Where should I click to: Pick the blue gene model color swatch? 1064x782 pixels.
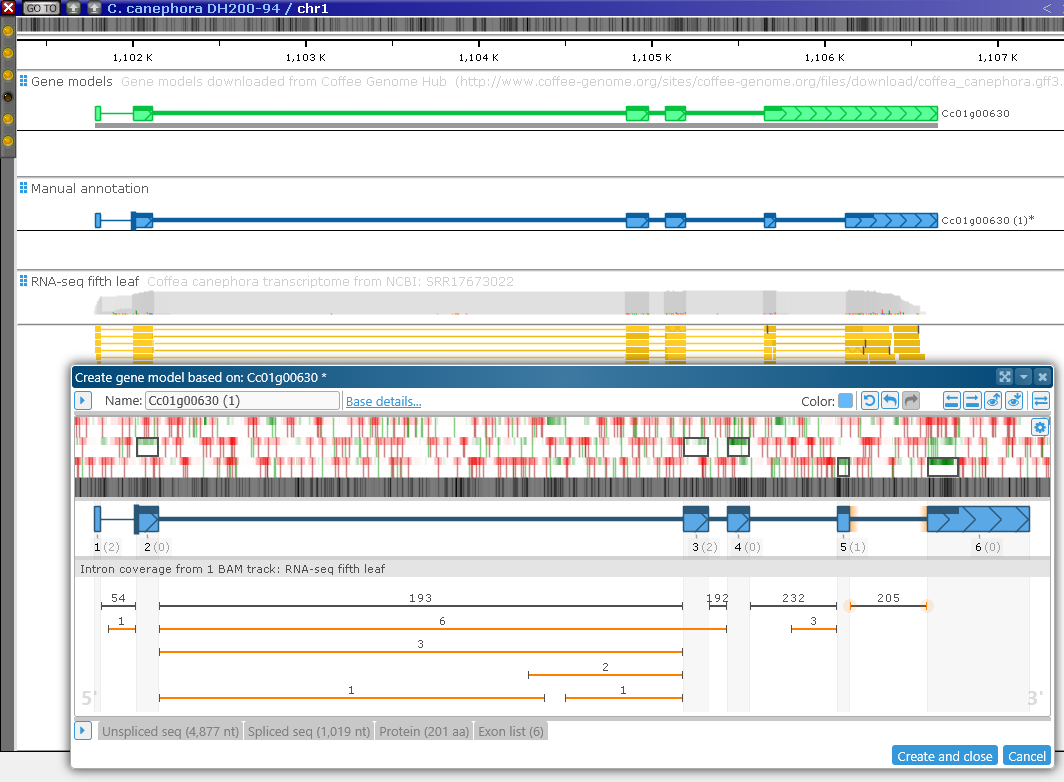845,401
